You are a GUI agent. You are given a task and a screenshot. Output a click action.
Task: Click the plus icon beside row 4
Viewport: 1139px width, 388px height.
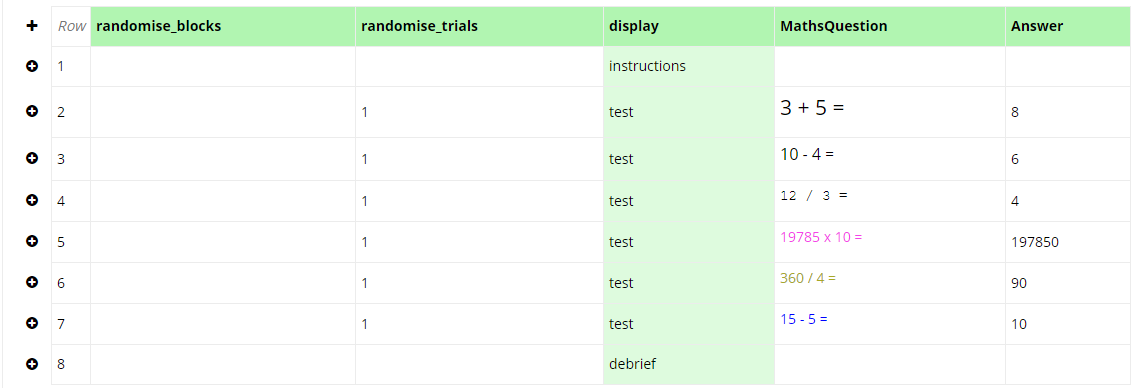32,201
